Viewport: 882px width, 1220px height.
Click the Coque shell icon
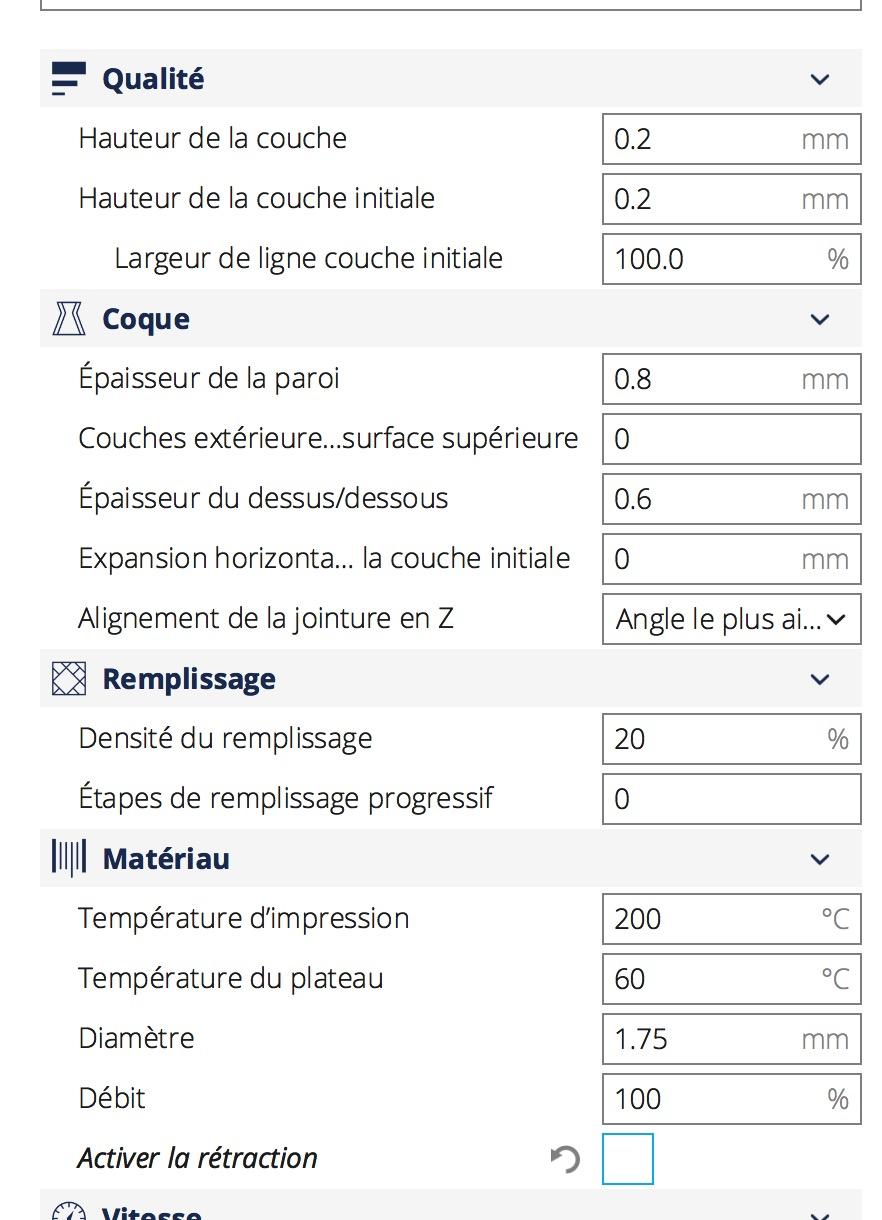point(69,319)
